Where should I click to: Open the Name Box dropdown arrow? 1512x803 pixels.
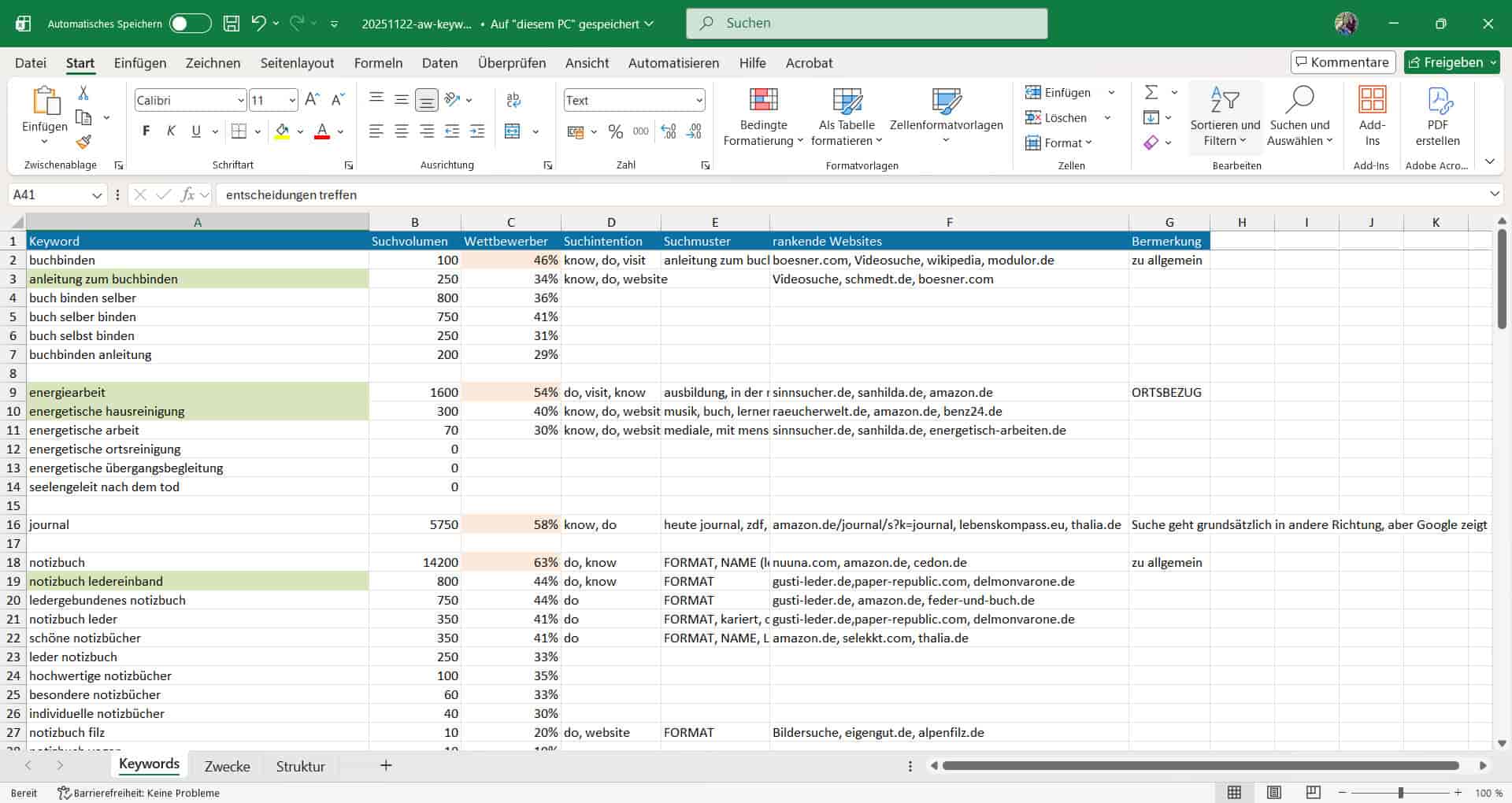tap(97, 194)
